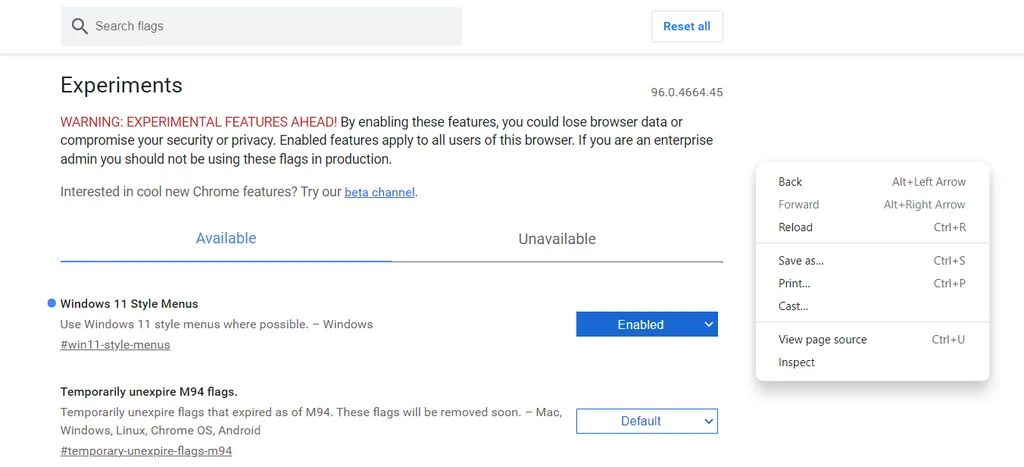Click the red WARNING: EXPERIMENTAL FEATURES AHEAD! text

tap(199, 122)
